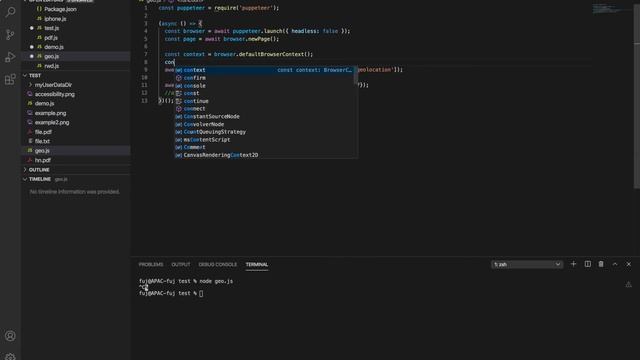The height and width of the screenshot is (360, 640).
Task: Open the Manage gear icon
Action: [x=10, y=357]
